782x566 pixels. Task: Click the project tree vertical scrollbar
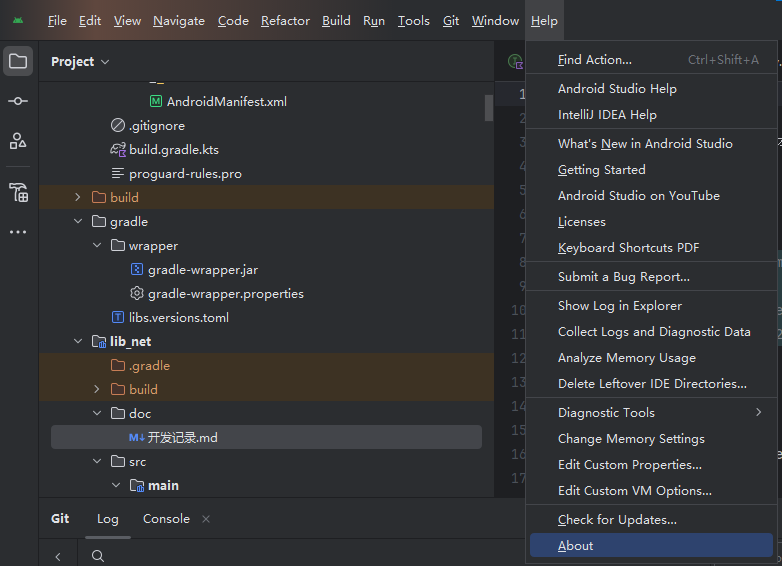pyautogui.click(x=489, y=107)
